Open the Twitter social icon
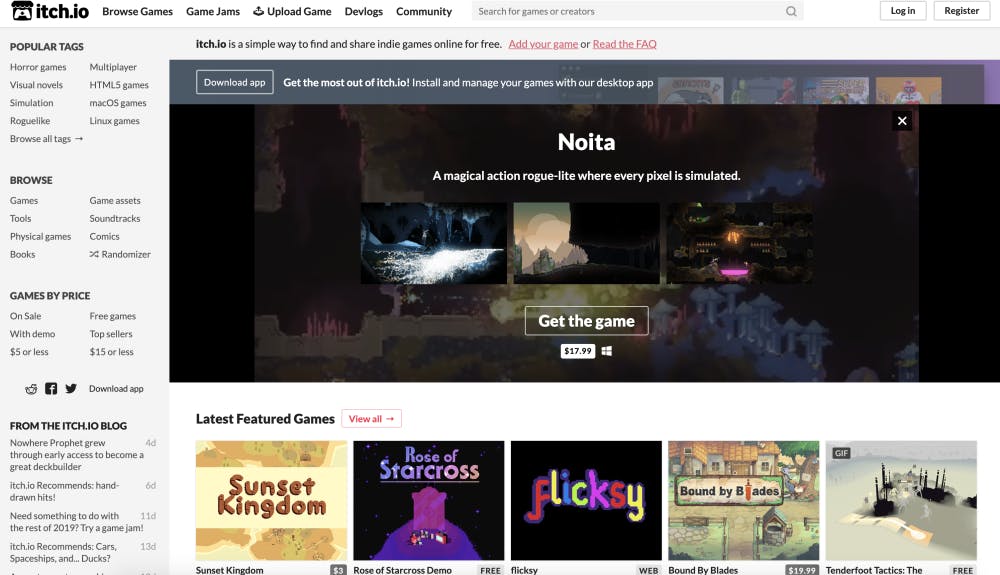This screenshot has width=1000, height=575. (71, 389)
